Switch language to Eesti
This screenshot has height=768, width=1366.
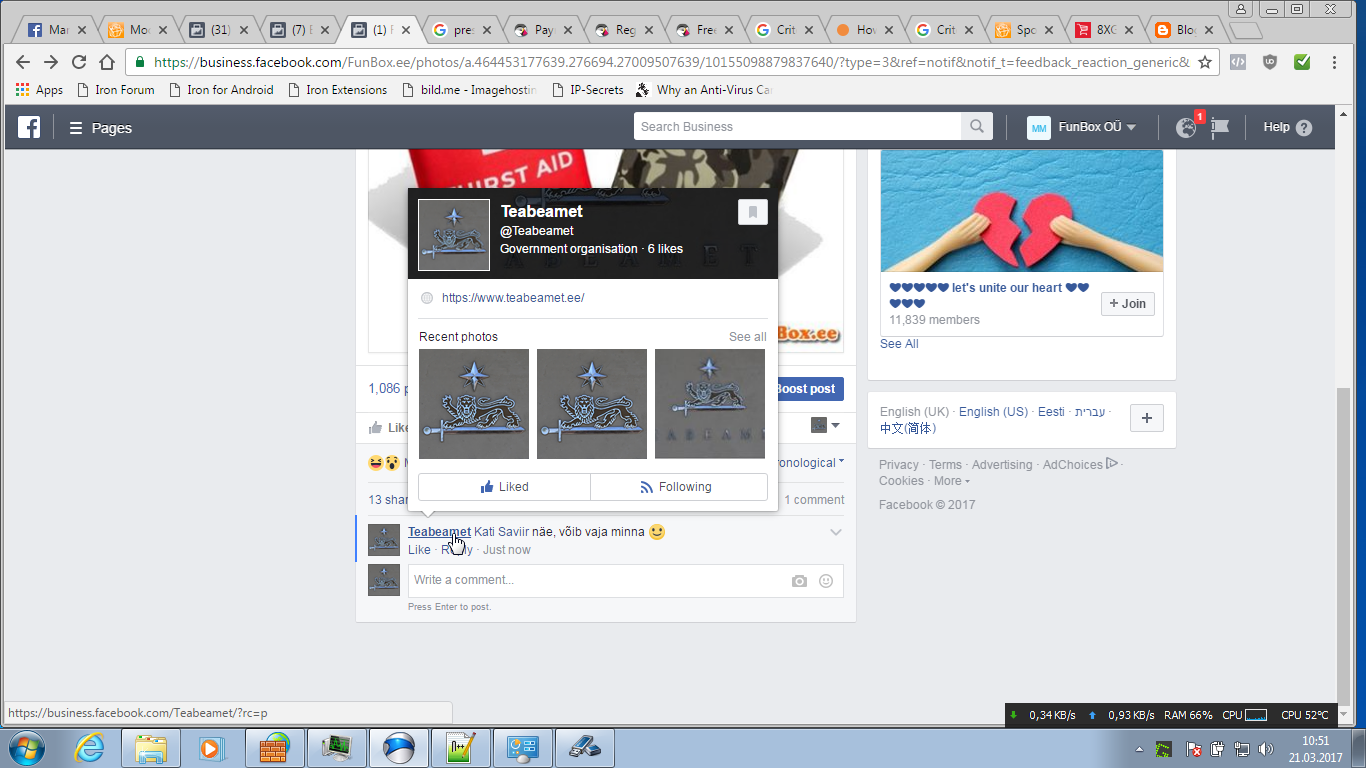tap(1051, 412)
